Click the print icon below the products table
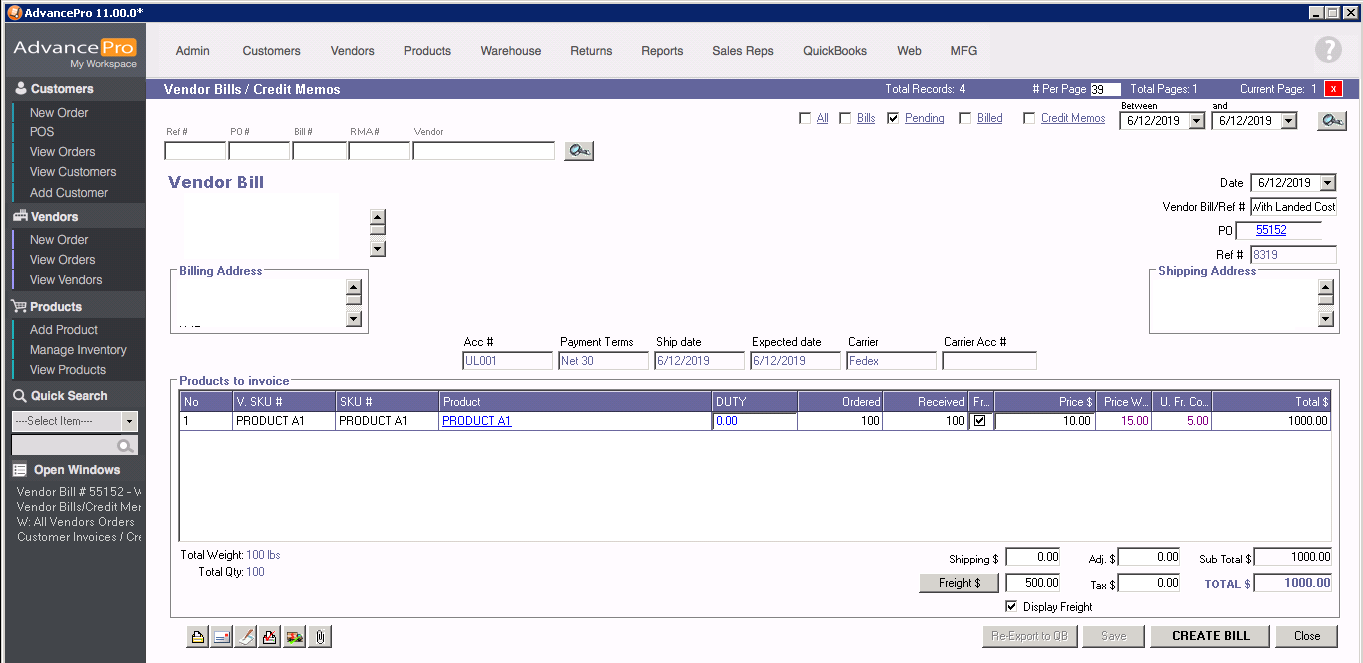Viewport: 1363px width, 663px height. pos(198,637)
